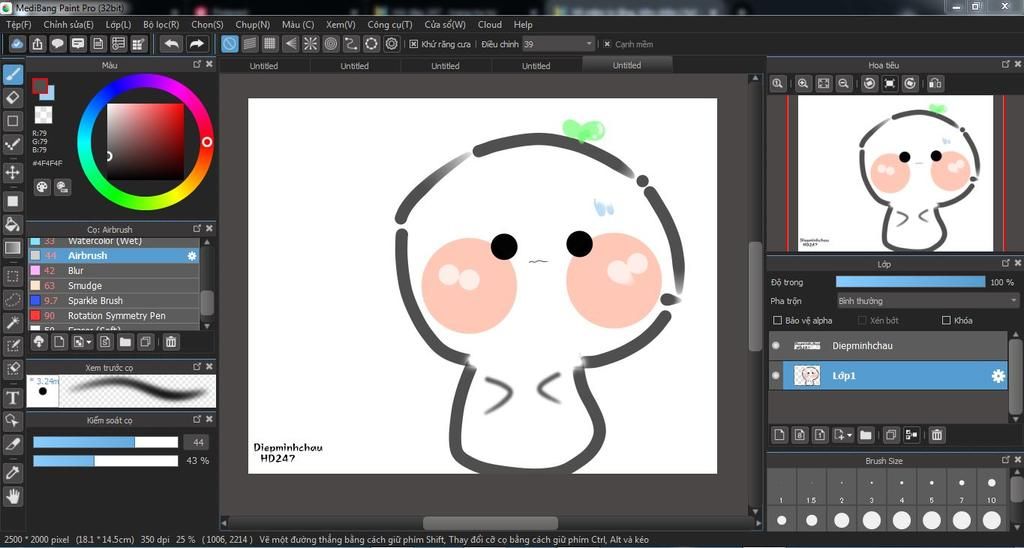
Task: Open snap settings gear icon
Action: 392,44
